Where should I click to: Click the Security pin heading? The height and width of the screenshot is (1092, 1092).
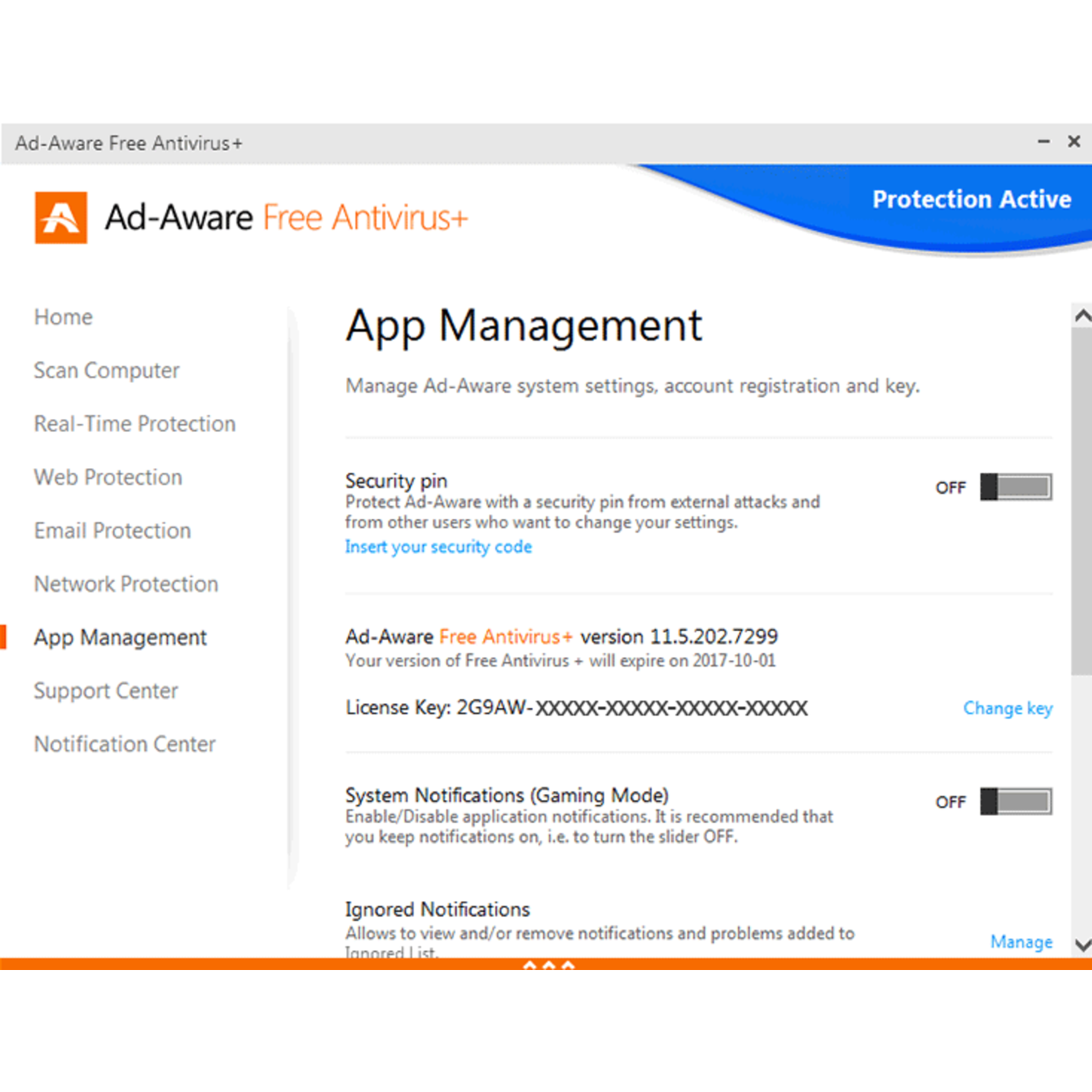click(396, 481)
